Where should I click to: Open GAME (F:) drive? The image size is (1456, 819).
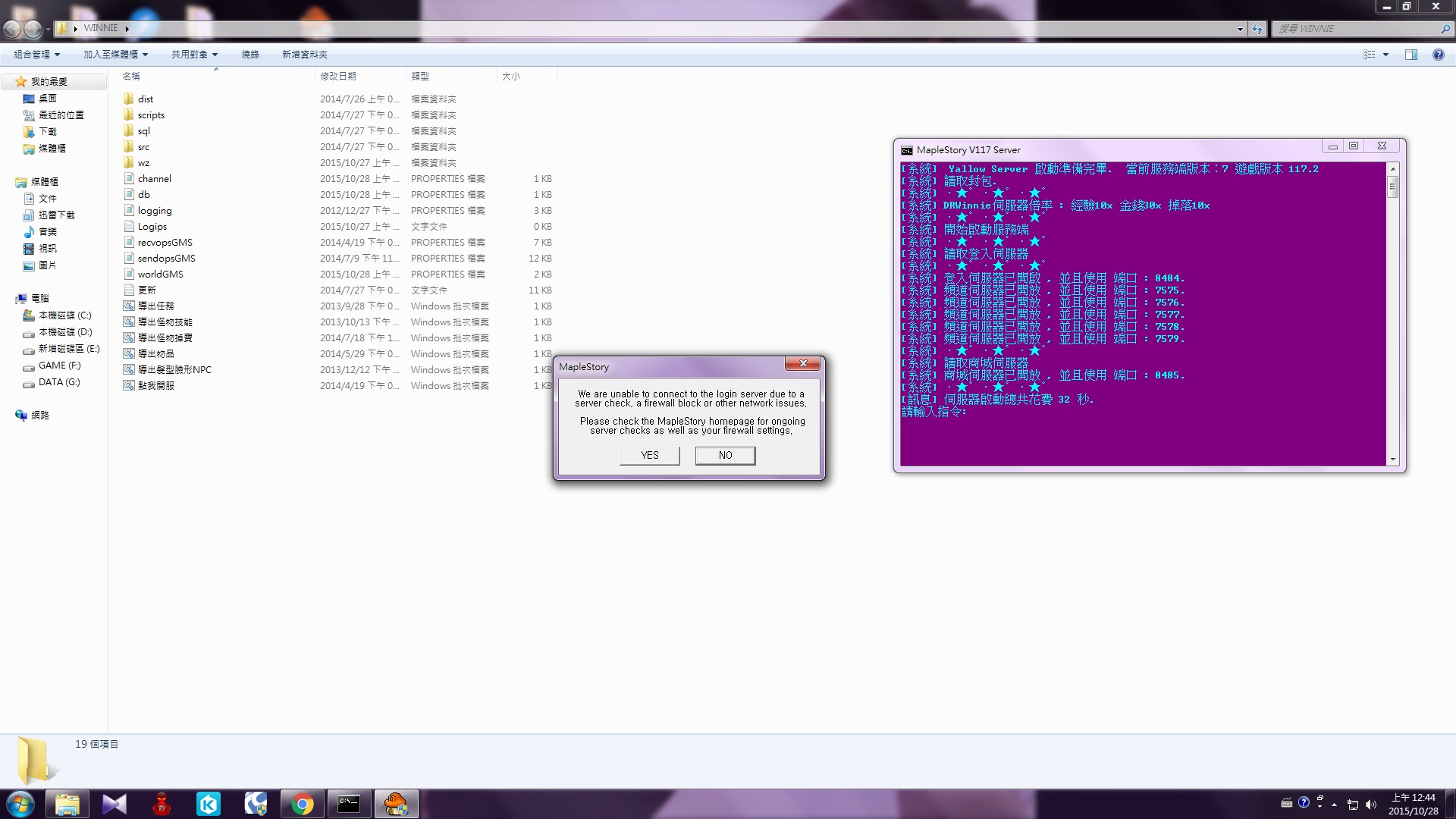pyautogui.click(x=59, y=366)
